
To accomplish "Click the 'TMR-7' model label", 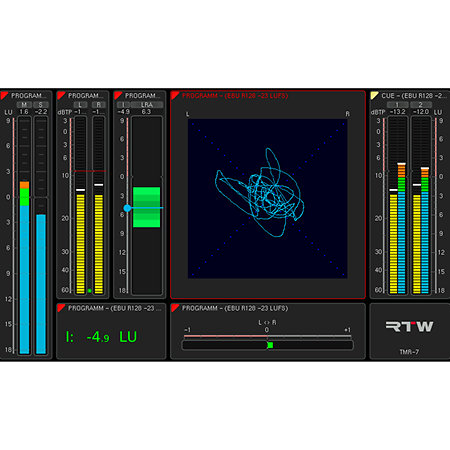I will [x=409, y=352].
